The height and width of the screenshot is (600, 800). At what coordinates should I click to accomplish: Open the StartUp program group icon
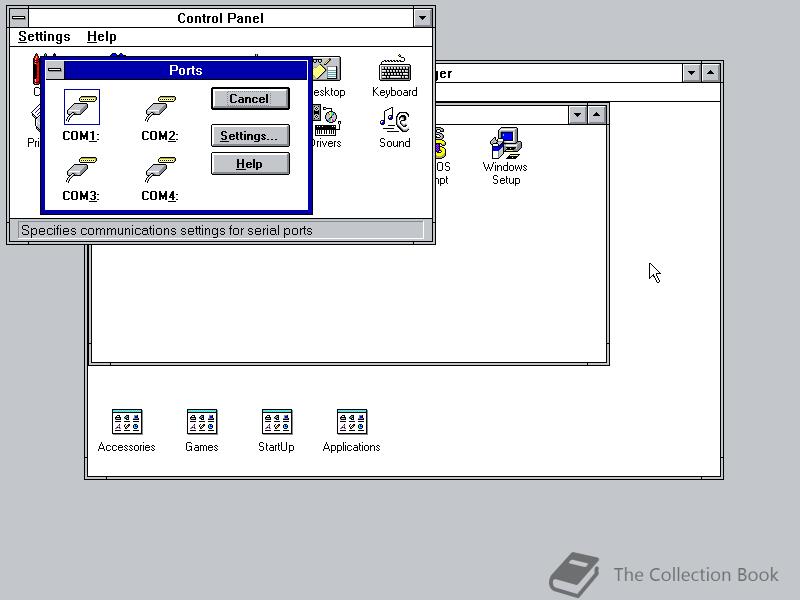pos(276,431)
